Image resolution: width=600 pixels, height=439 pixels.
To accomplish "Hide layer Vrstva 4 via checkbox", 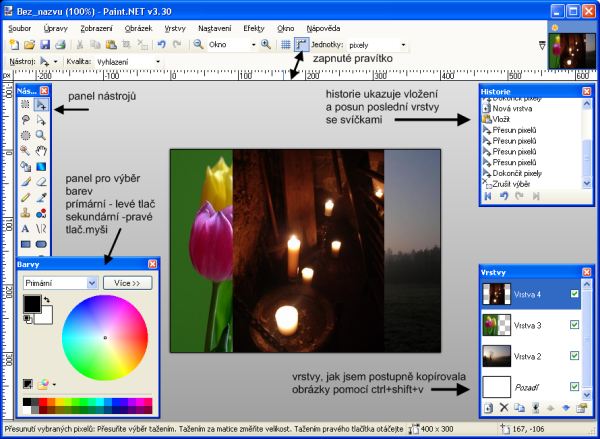I will pyautogui.click(x=573, y=294).
